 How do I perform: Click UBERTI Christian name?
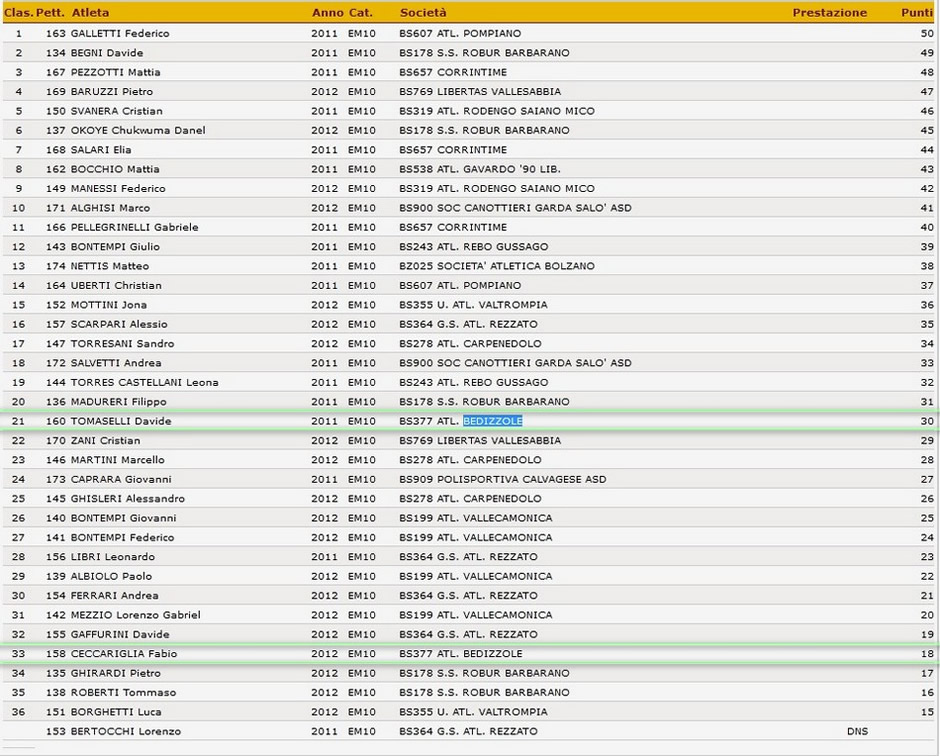click(x=116, y=285)
